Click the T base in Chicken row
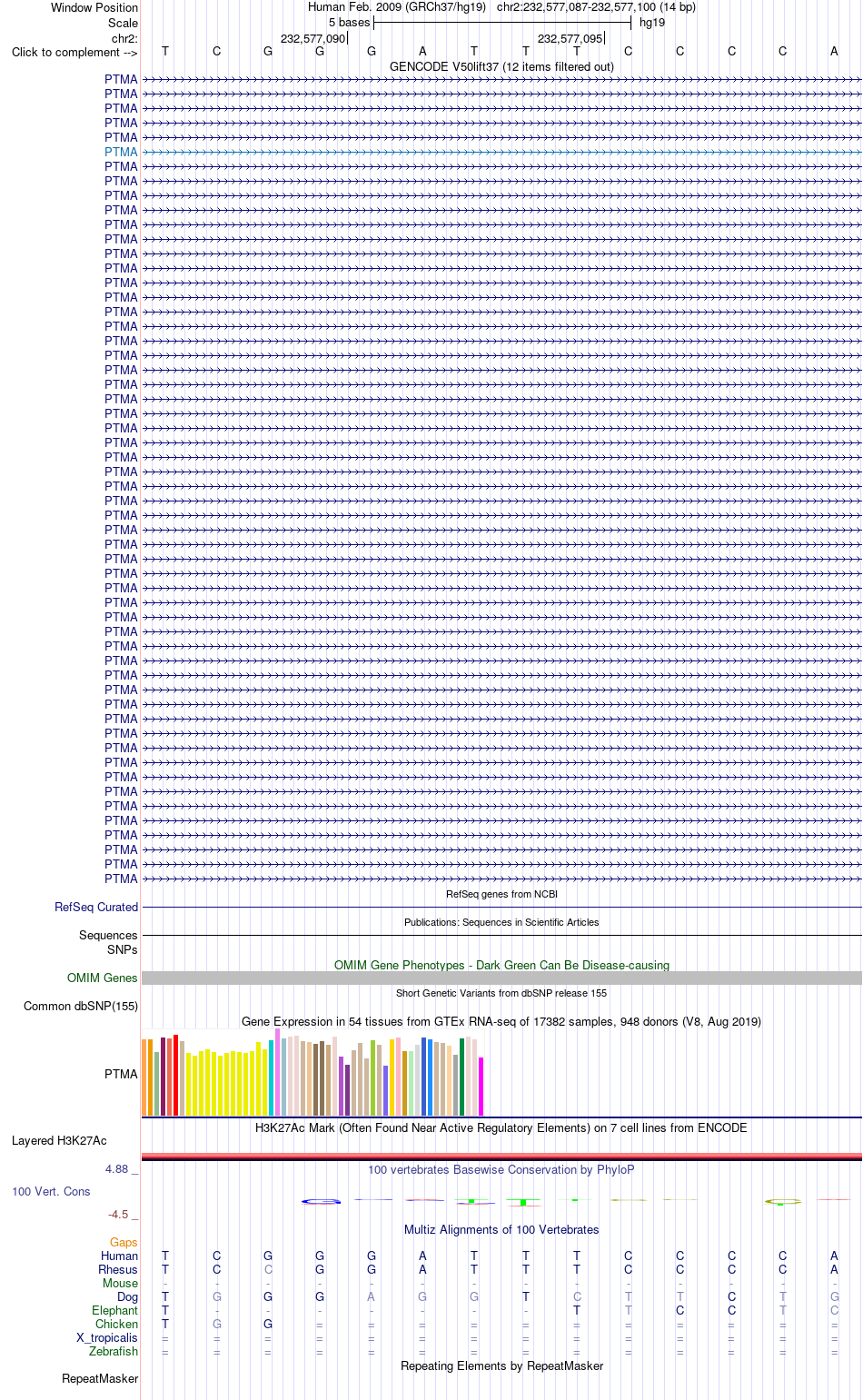 coord(165,1324)
